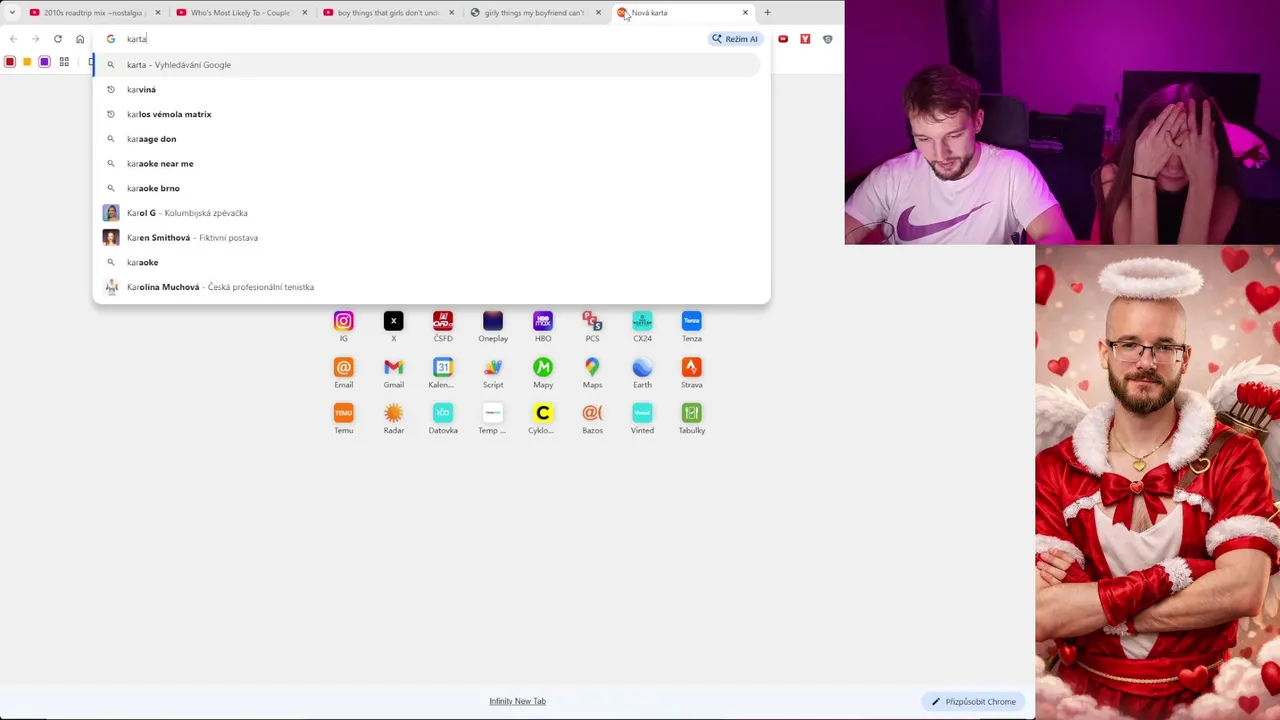
Task: Click the Režim AI button
Action: click(735, 39)
